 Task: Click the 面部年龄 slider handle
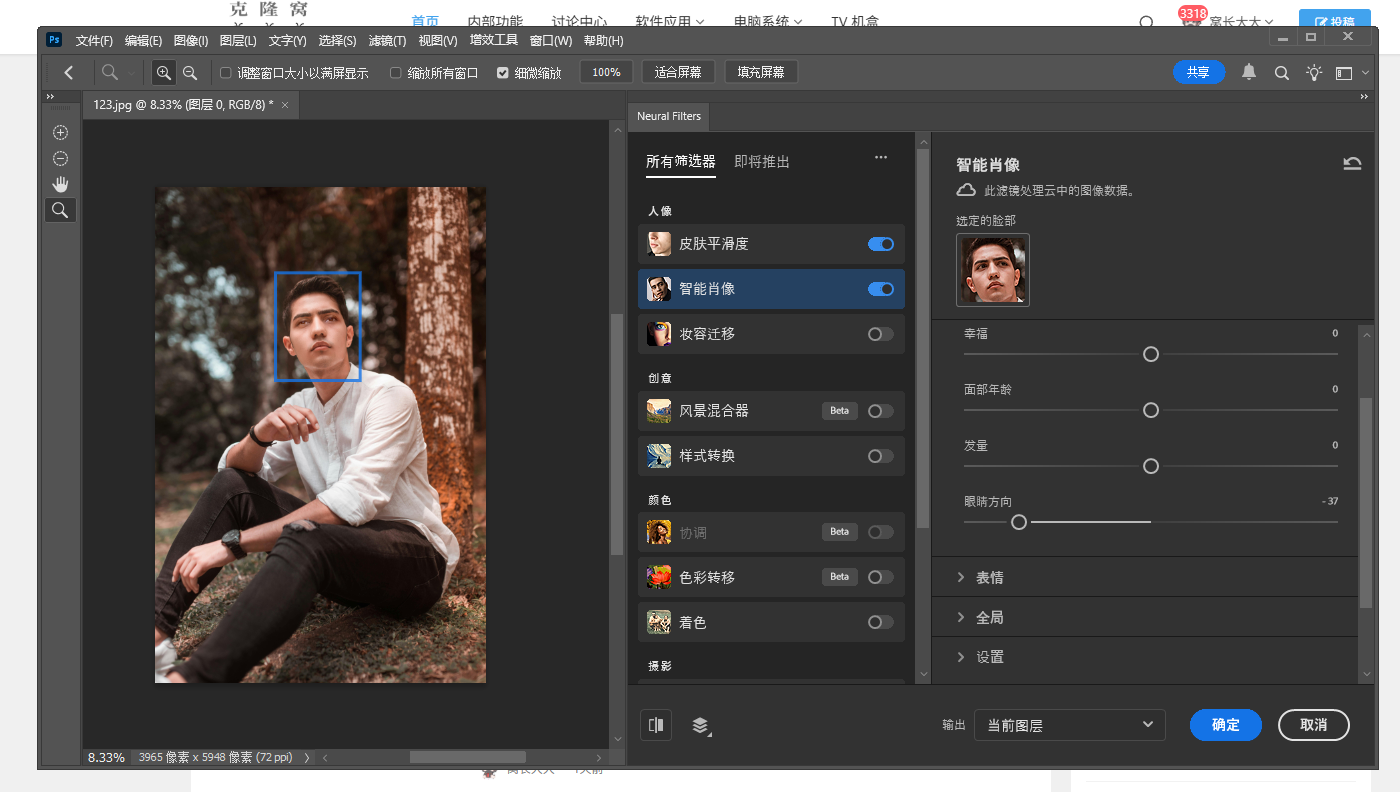1151,410
